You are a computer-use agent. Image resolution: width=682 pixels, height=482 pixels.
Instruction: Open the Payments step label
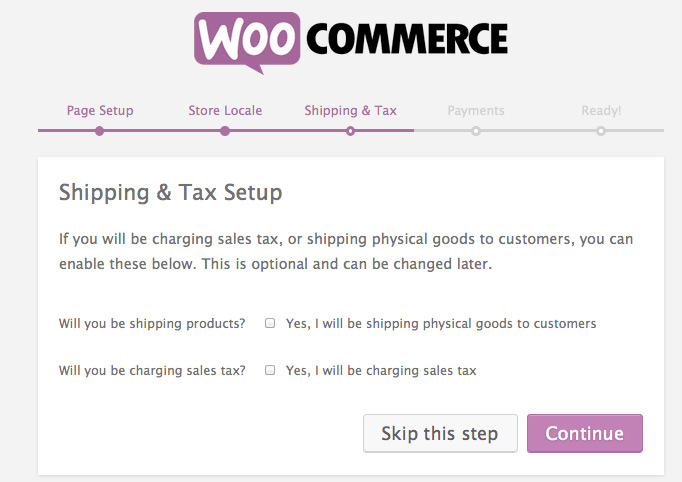tap(476, 110)
